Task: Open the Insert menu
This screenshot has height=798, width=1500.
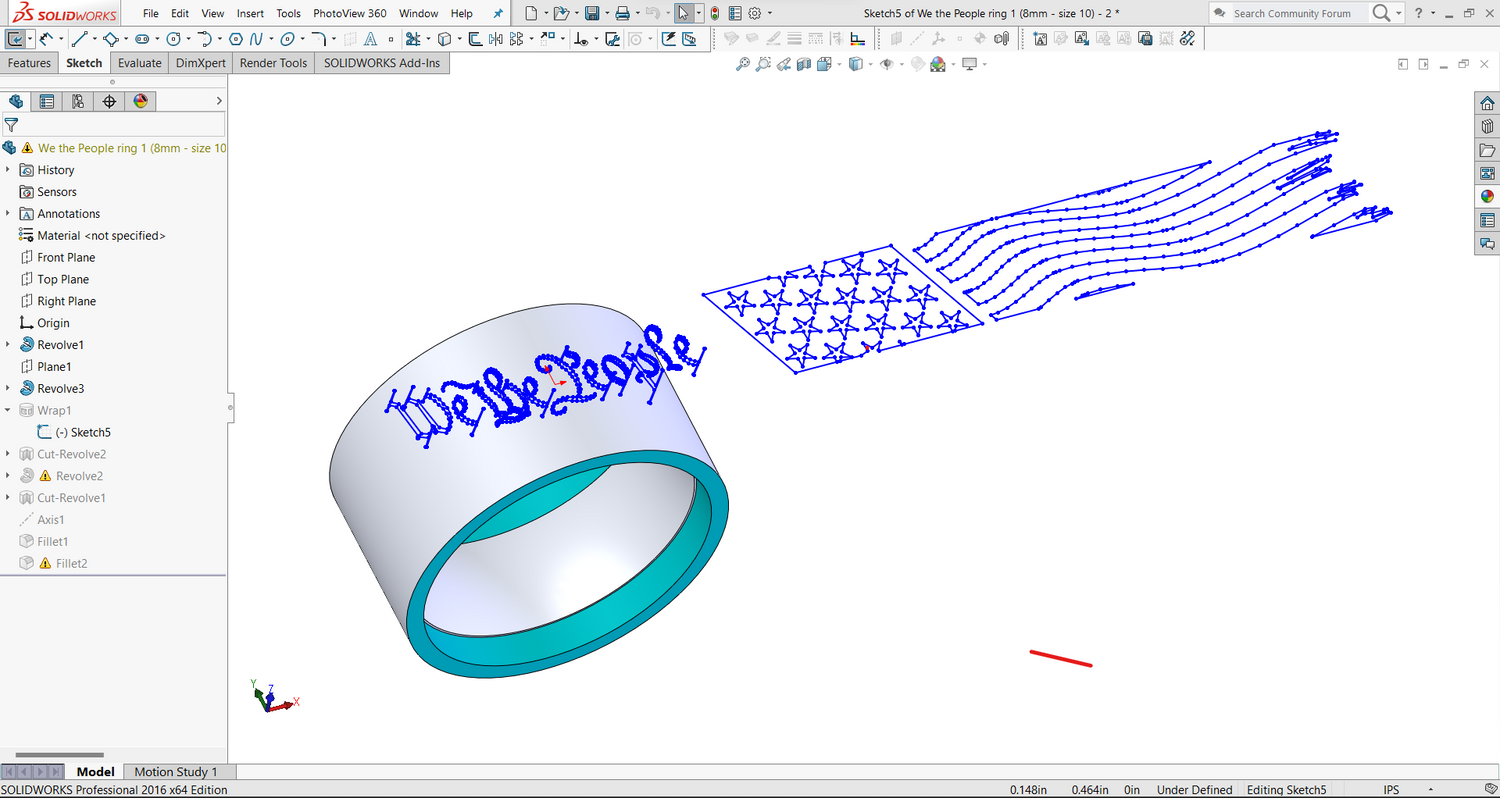Action: pos(250,14)
